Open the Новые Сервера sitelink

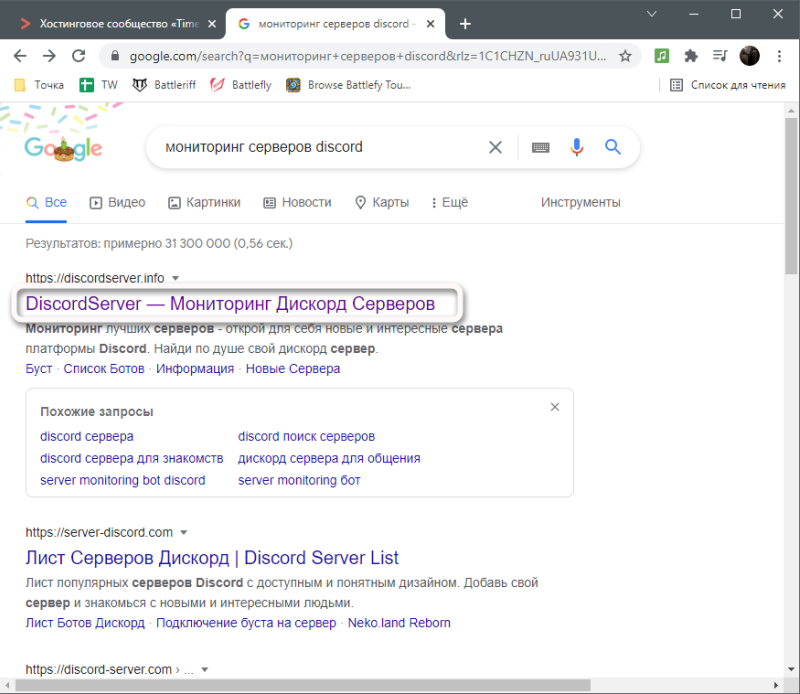293,368
